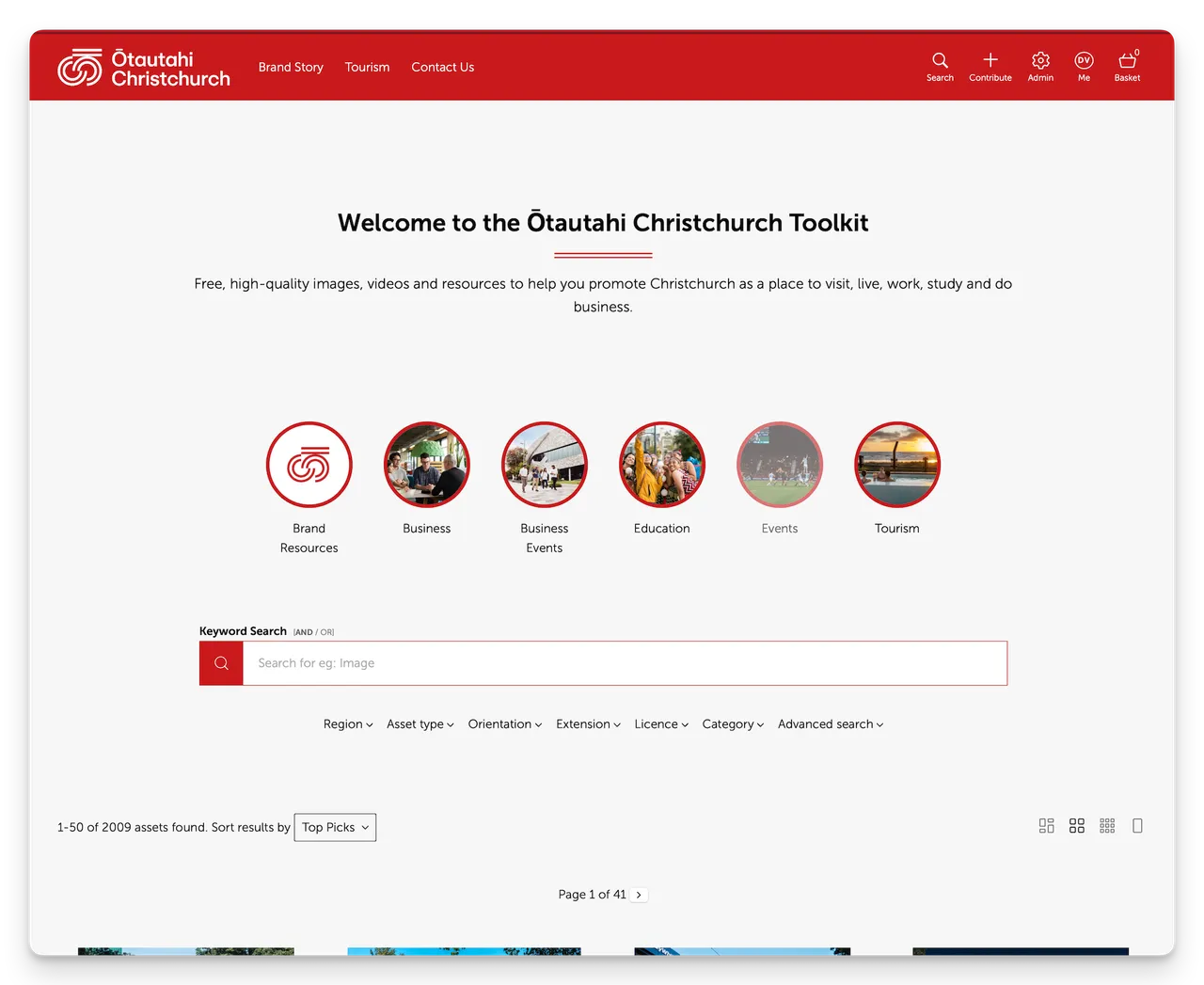Expand the Advanced search options

[x=831, y=724]
